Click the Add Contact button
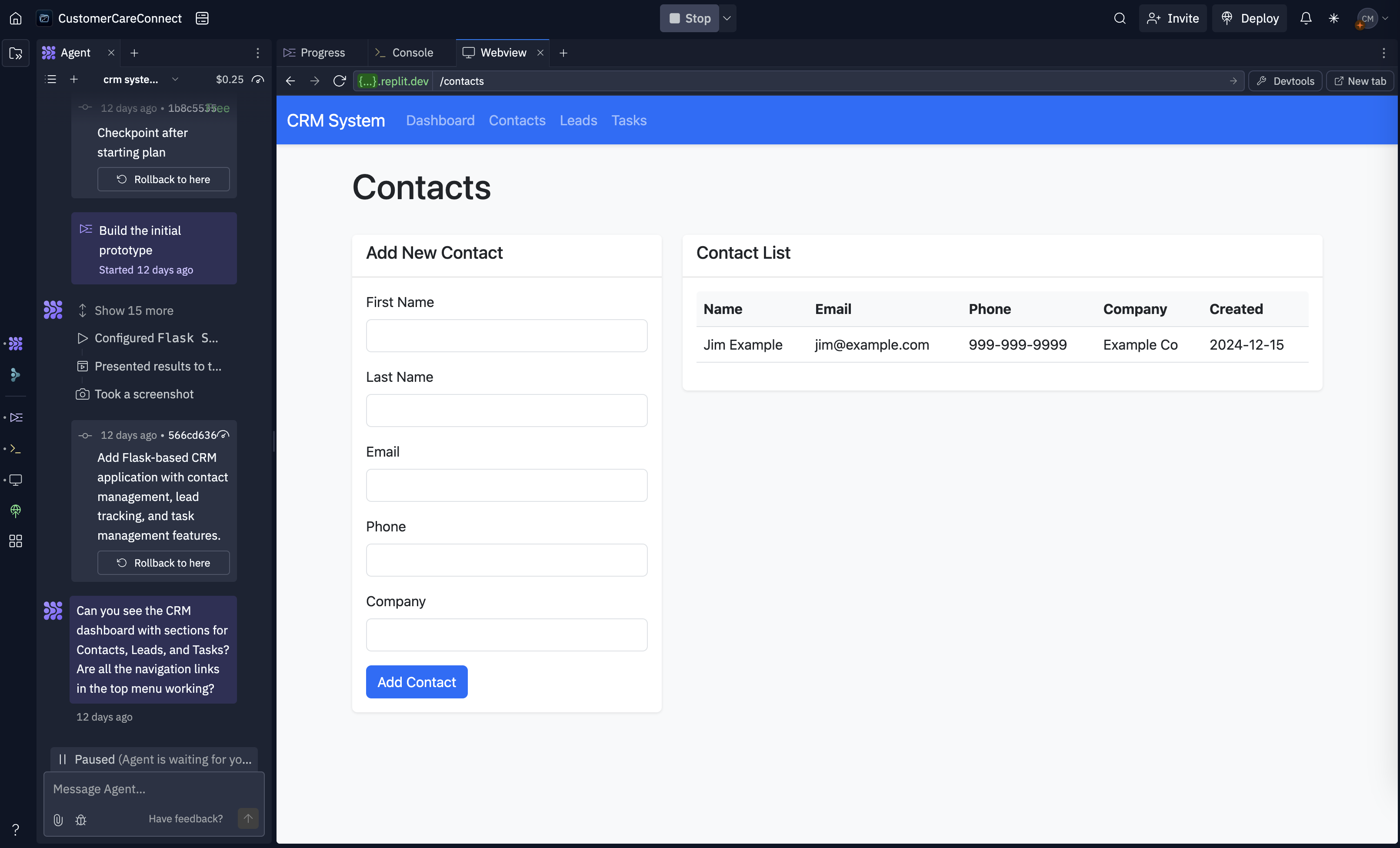 [417, 681]
